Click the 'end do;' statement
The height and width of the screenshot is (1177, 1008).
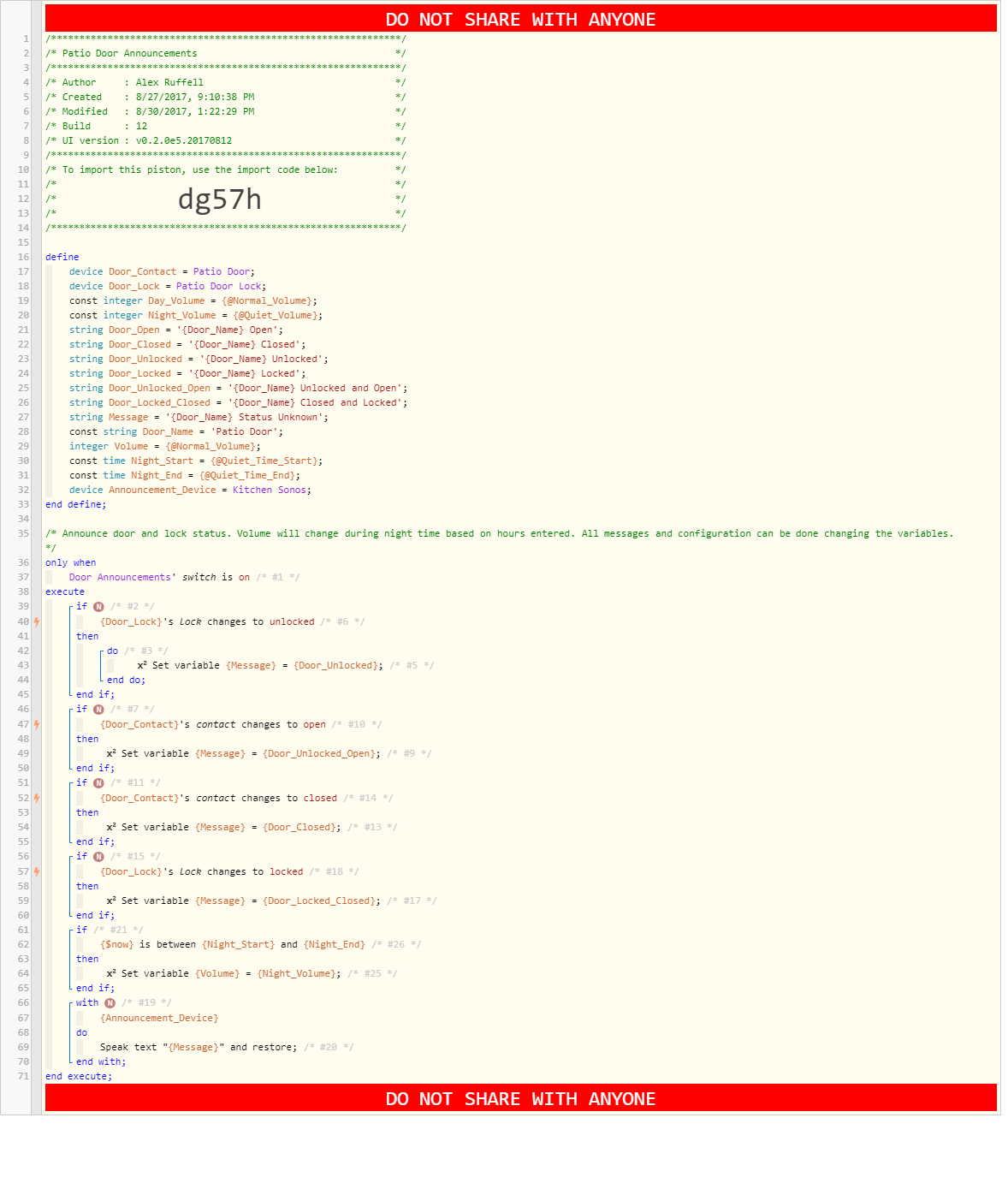[127, 680]
